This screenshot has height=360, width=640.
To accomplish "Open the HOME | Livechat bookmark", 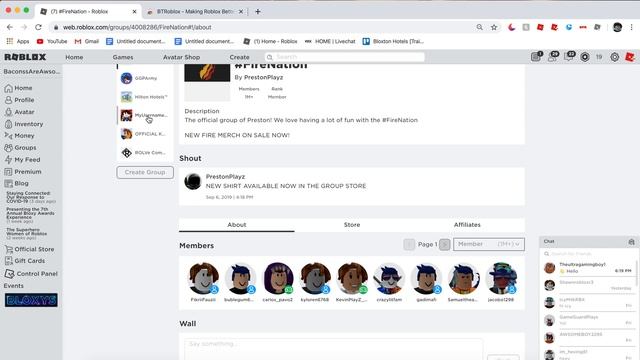I will tap(330, 41).
